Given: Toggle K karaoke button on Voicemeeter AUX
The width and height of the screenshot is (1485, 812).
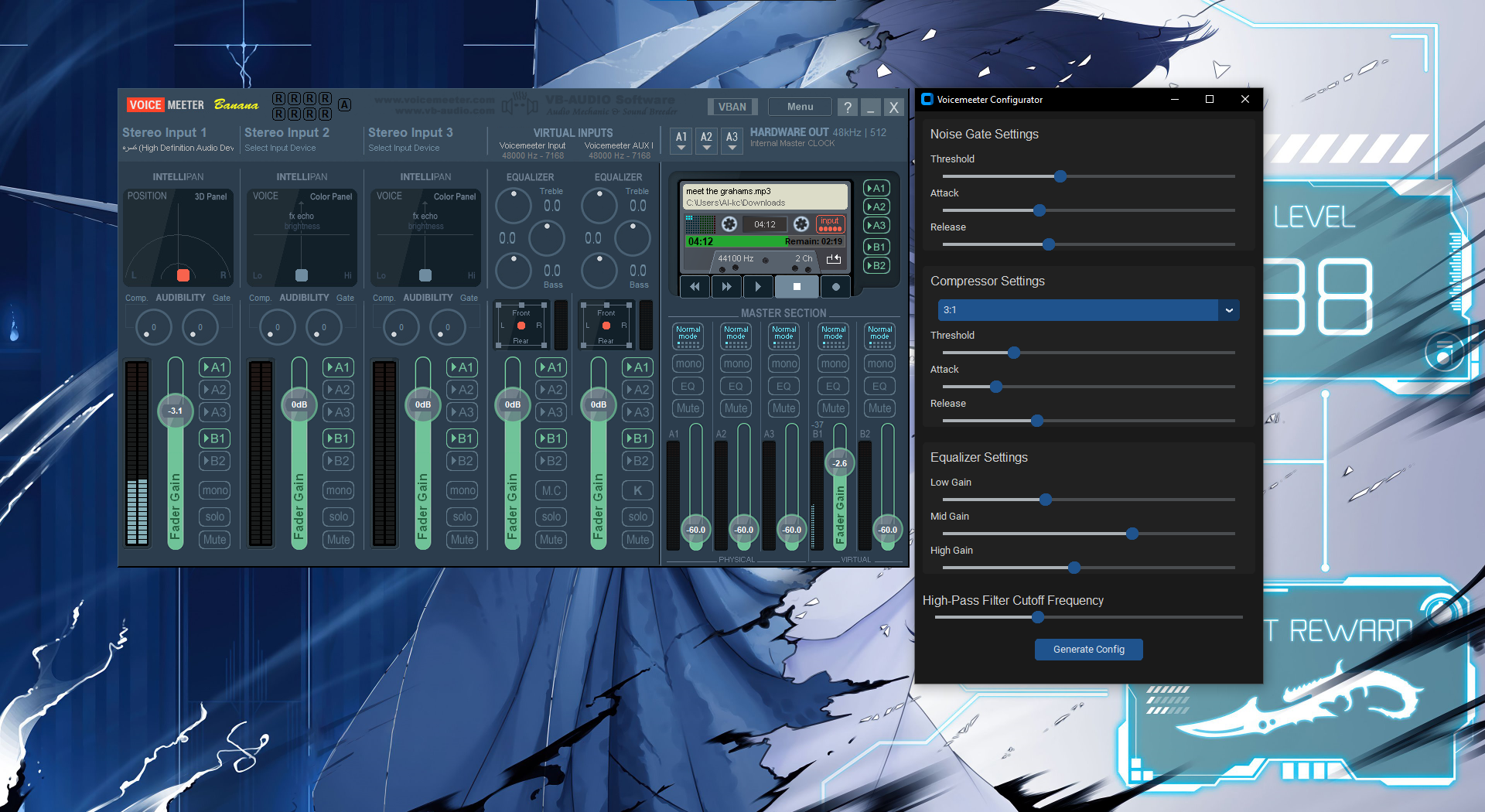Looking at the screenshot, I should (638, 490).
